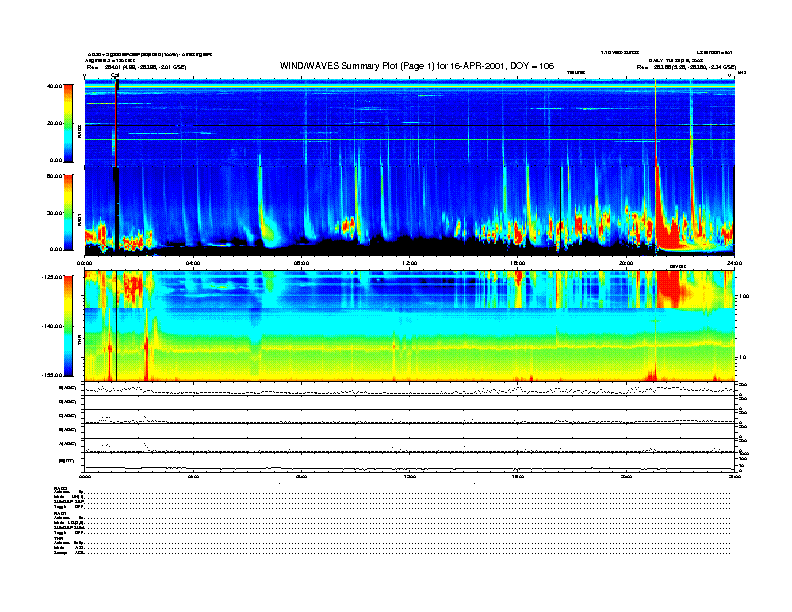The height and width of the screenshot is (612, 792).
Task: Click the 20:00 tick label under RAD1 spectrogram
Action: point(626,263)
